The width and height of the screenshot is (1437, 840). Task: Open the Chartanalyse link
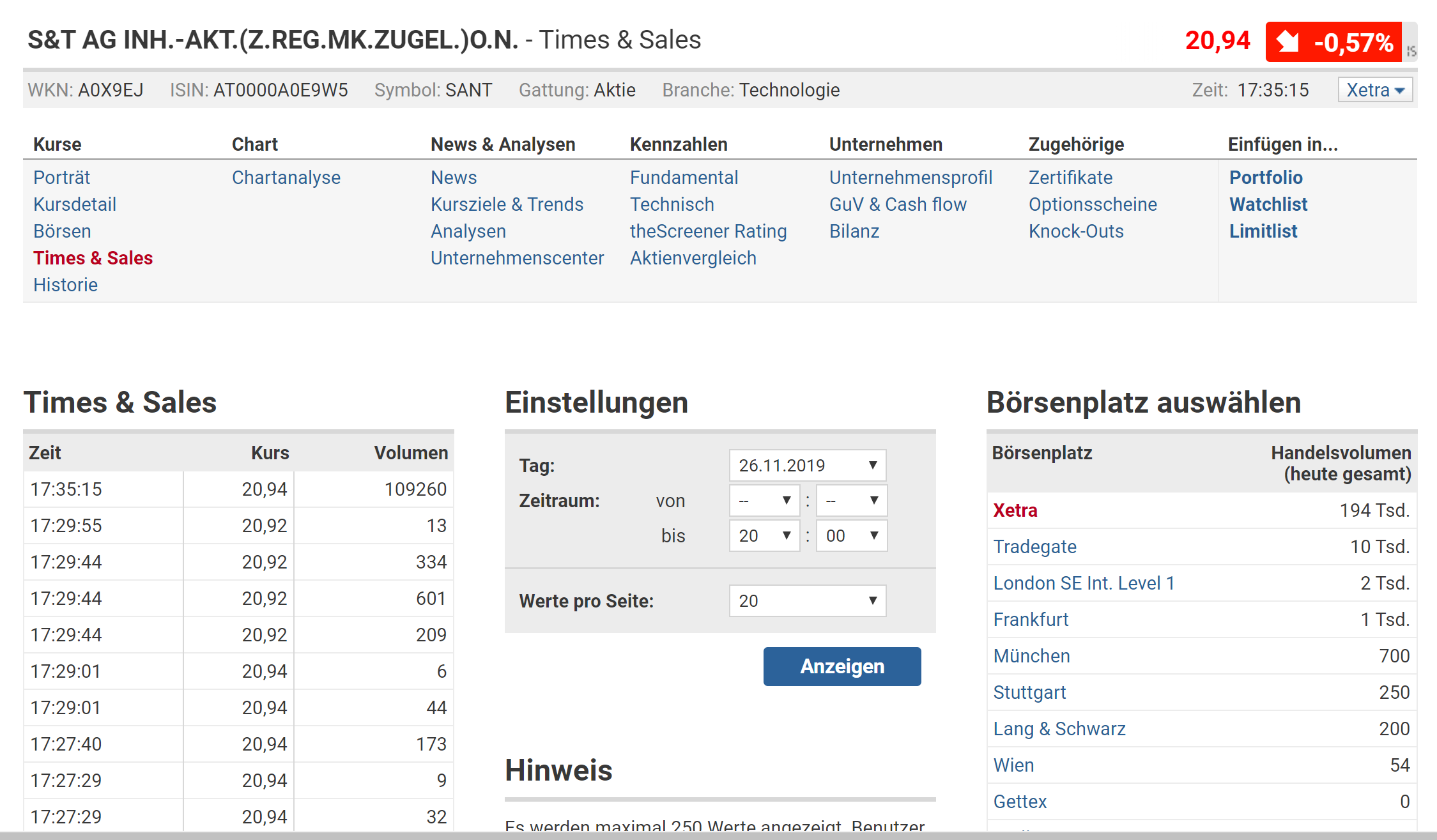click(286, 178)
